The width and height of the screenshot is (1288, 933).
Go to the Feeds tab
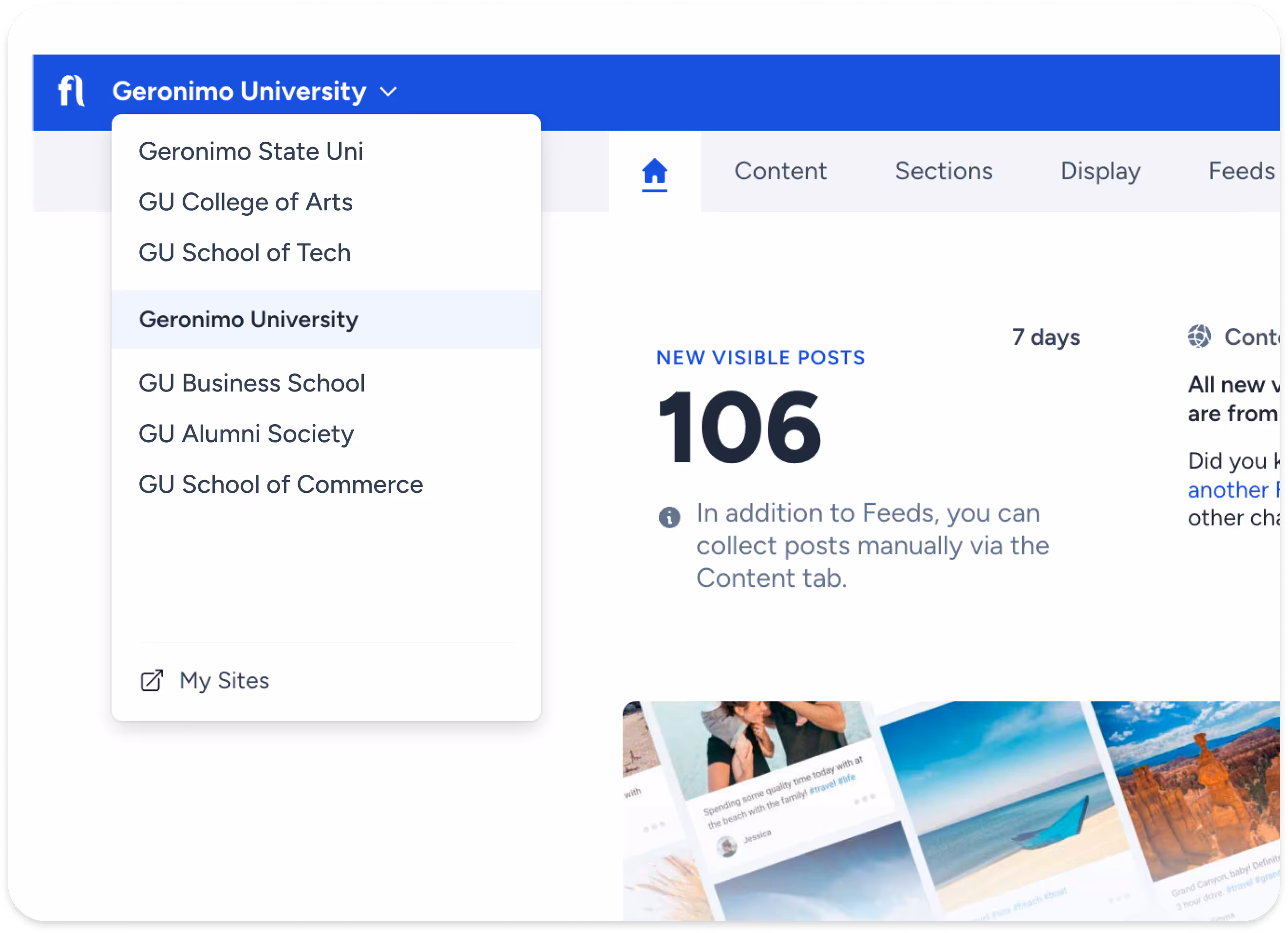click(x=1241, y=171)
